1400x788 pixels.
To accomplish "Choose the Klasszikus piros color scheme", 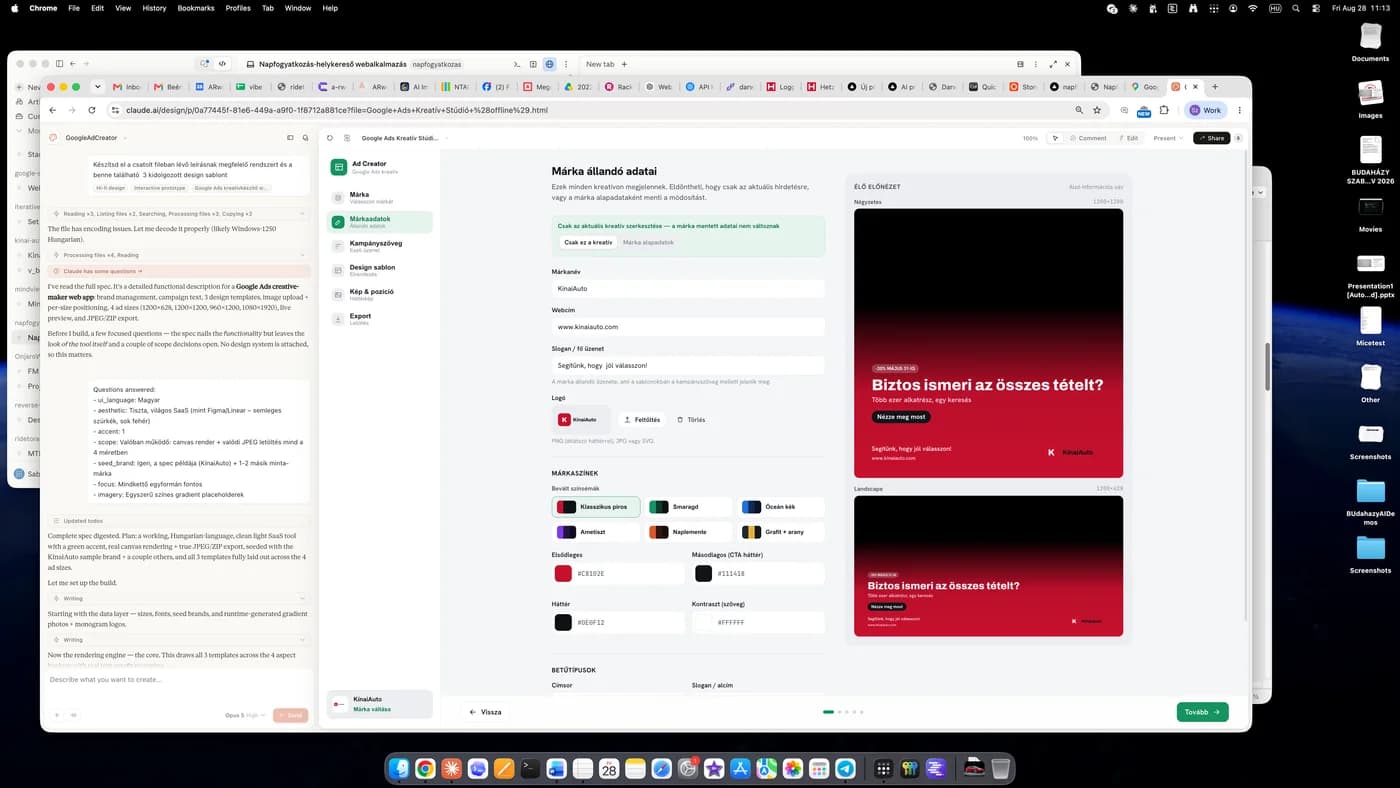I will point(596,507).
